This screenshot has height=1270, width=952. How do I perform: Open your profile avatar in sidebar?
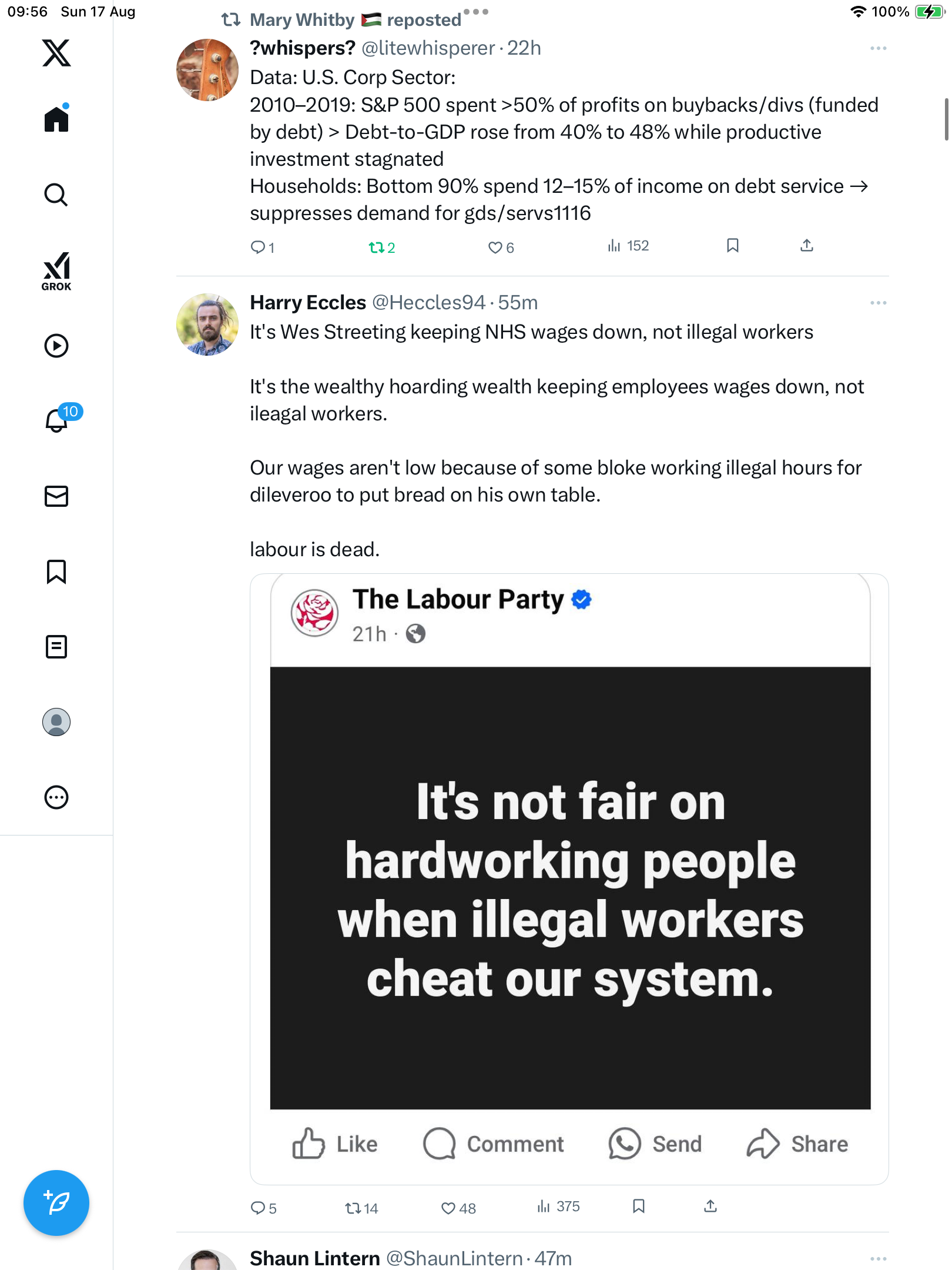56,722
